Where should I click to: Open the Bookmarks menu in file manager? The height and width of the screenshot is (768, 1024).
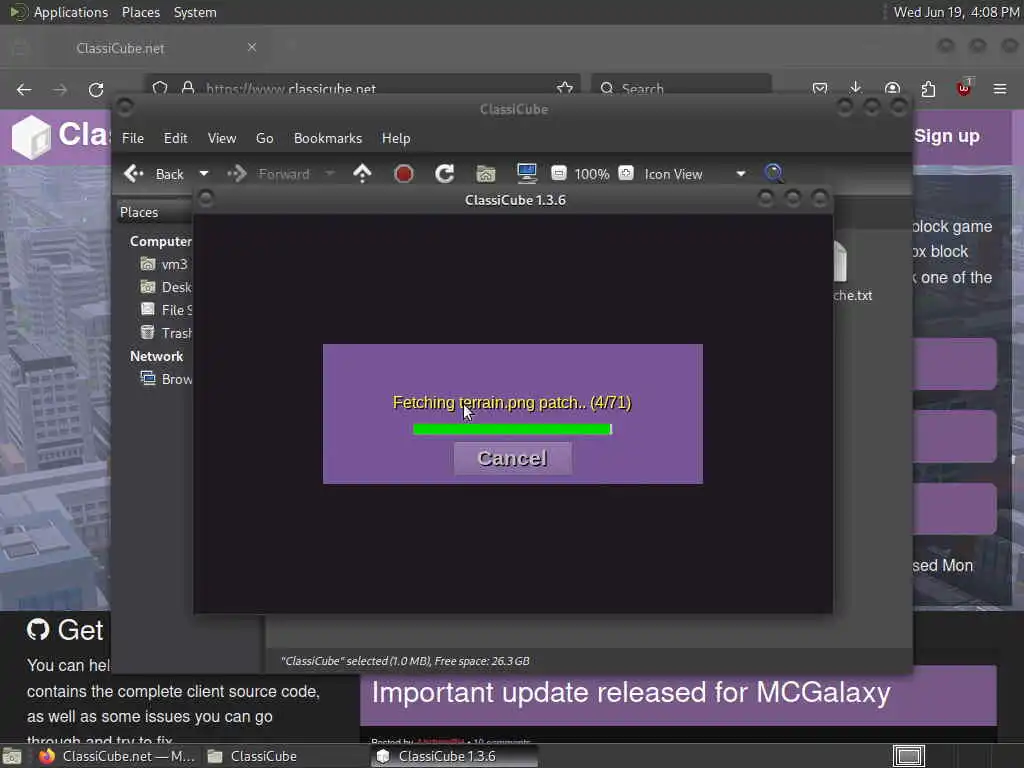click(x=328, y=138)
